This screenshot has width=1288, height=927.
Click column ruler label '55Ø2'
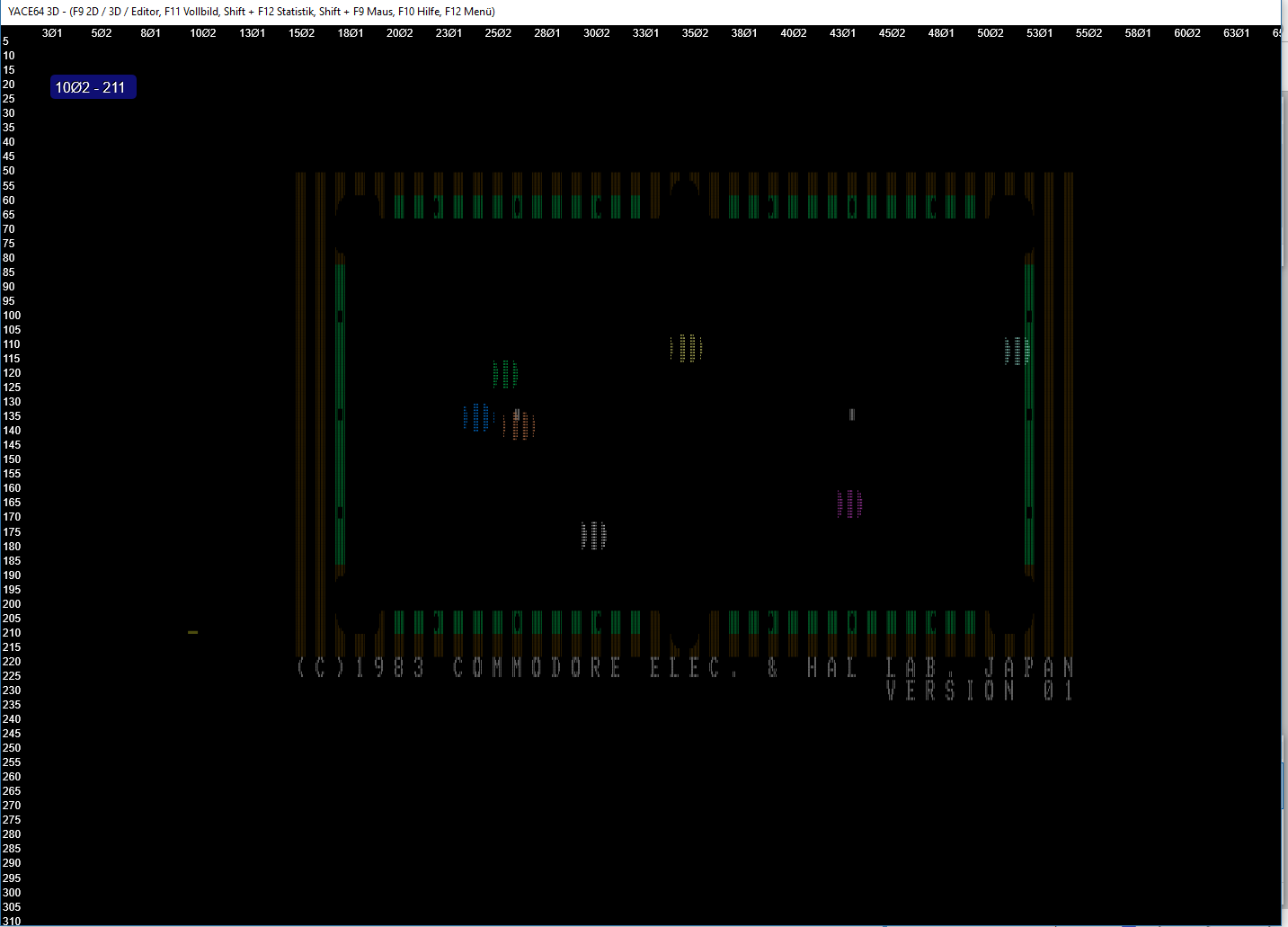1088,33
